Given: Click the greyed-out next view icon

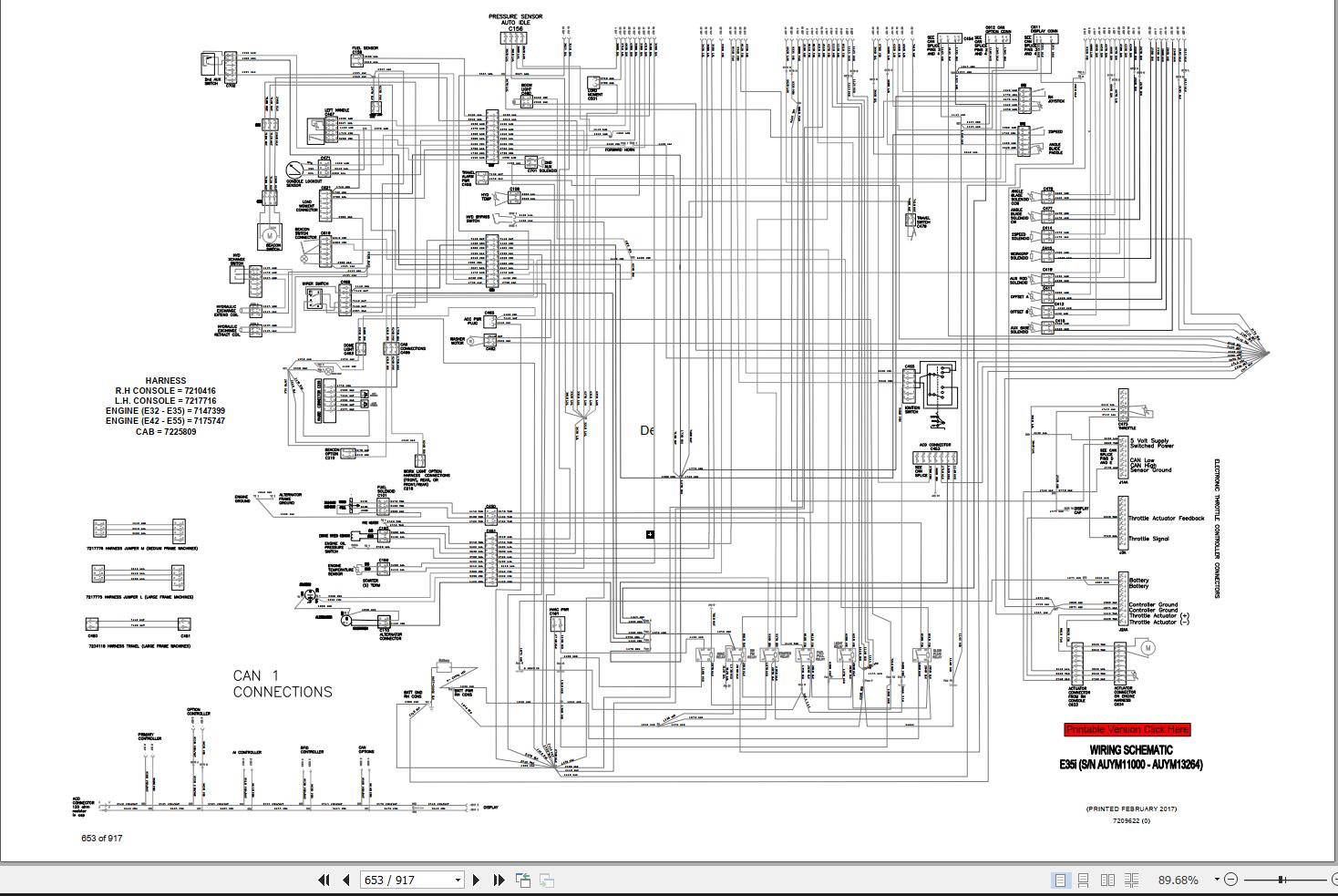Looking at the screenshot, I should (547, 880).
